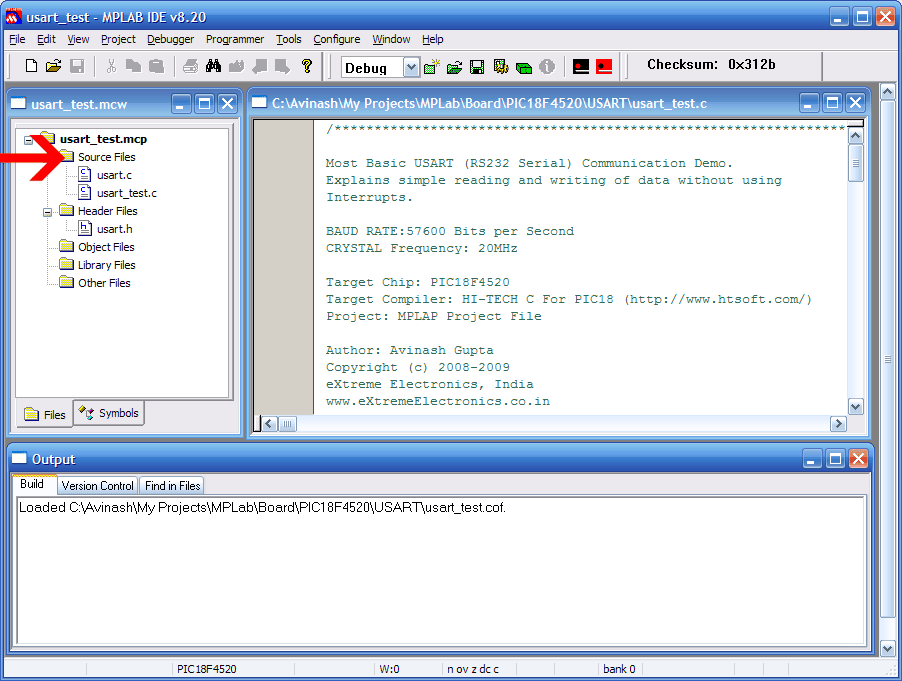The height and width of the screenshot is (681, 902).
Task: Click the Open Project folder icon
Action: click(454, 67)
